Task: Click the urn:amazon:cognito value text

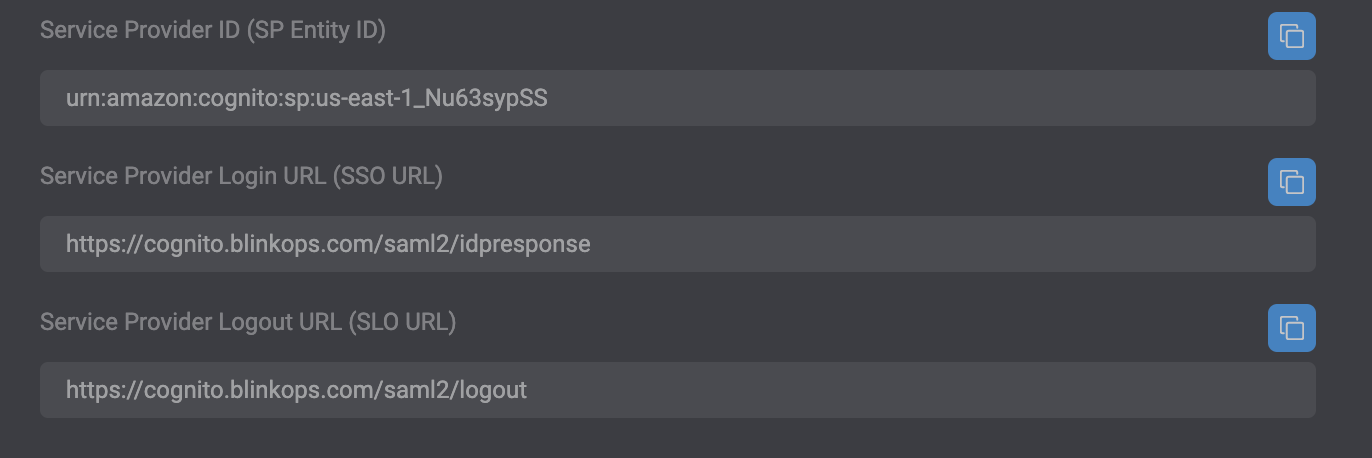Action: 307,98
